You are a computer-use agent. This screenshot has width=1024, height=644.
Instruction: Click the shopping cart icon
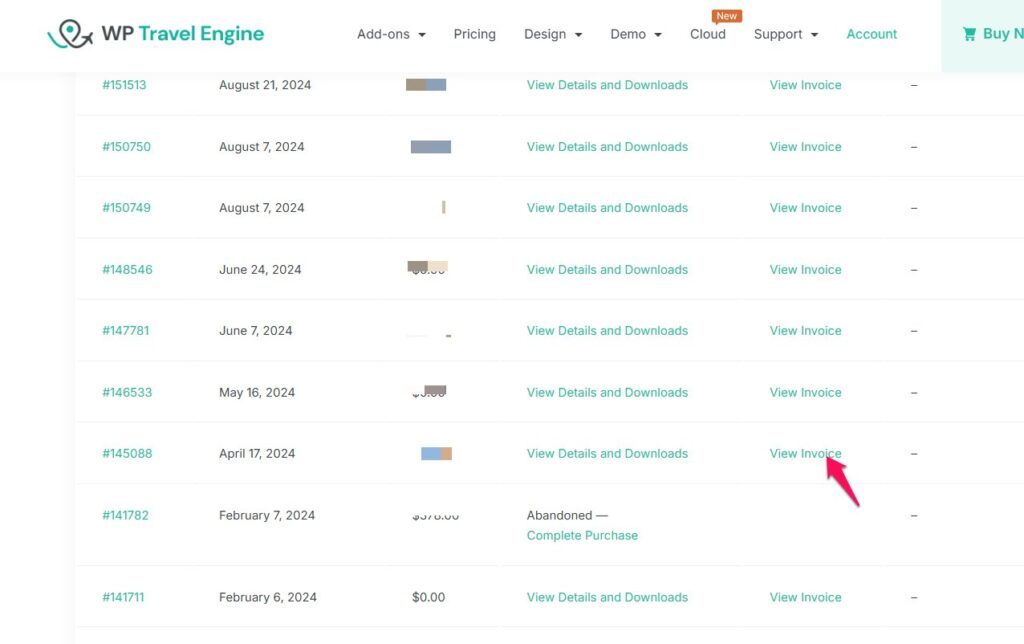[969, 34]
